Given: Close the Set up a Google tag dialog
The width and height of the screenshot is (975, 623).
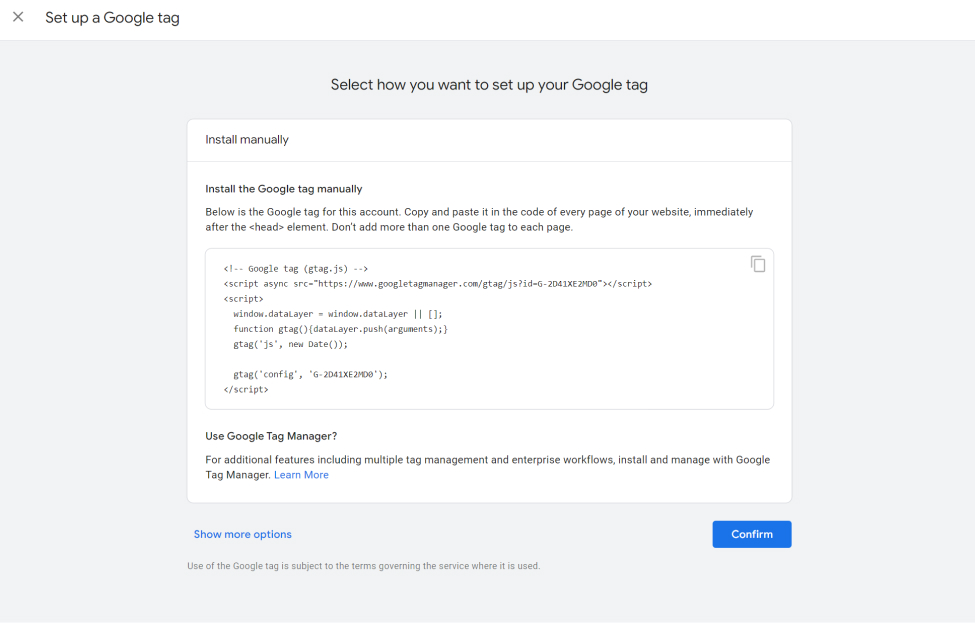Looking at the screenshot, I should coord(18,17).
